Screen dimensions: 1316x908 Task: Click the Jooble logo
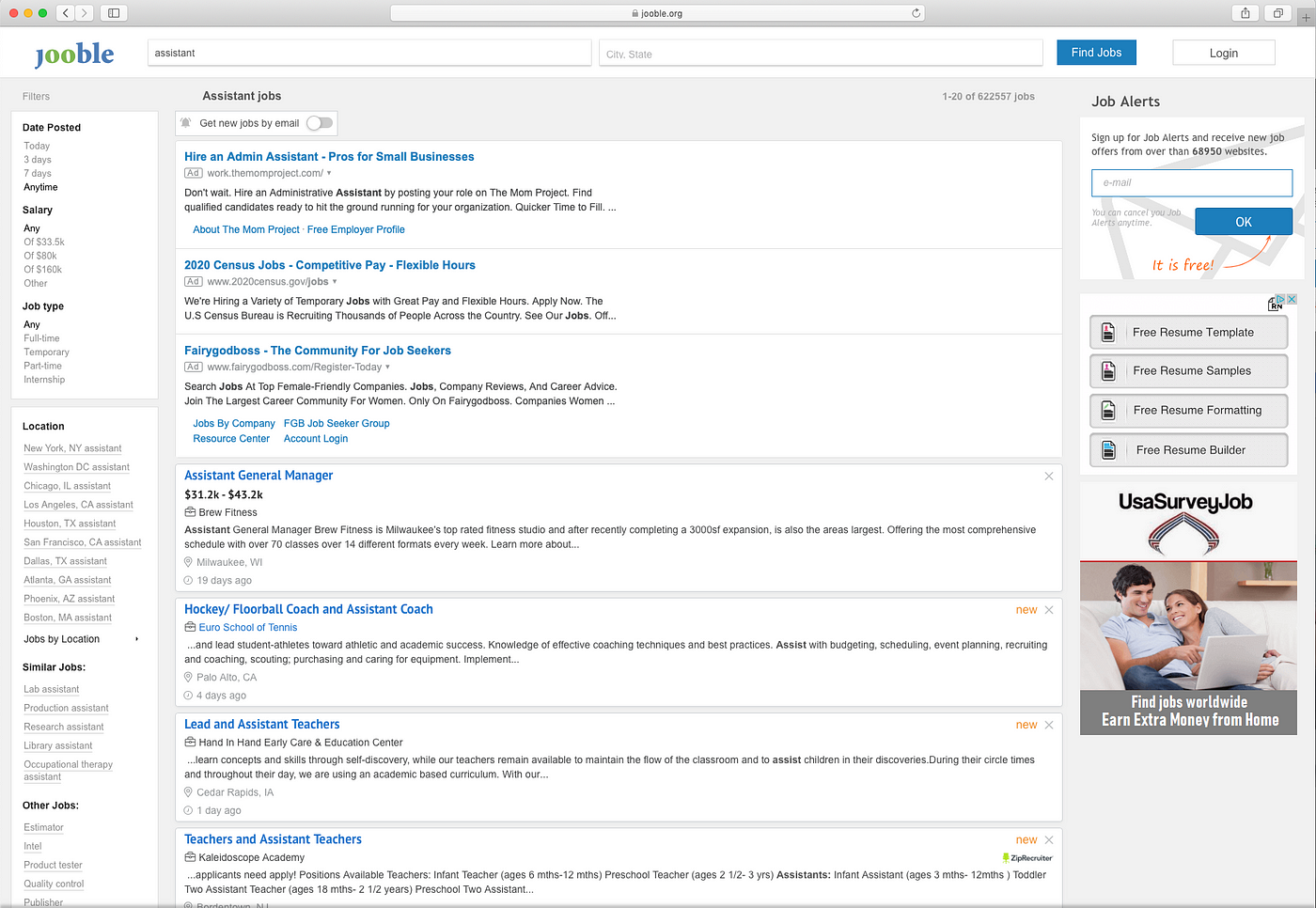tap(74, 55)
